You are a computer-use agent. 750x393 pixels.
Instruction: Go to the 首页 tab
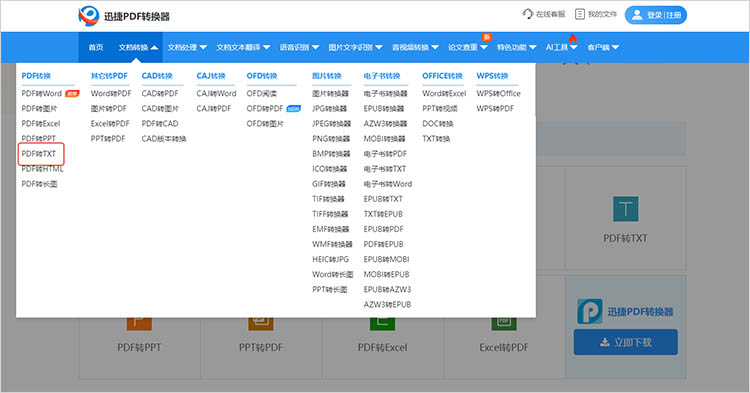[96, 47]
